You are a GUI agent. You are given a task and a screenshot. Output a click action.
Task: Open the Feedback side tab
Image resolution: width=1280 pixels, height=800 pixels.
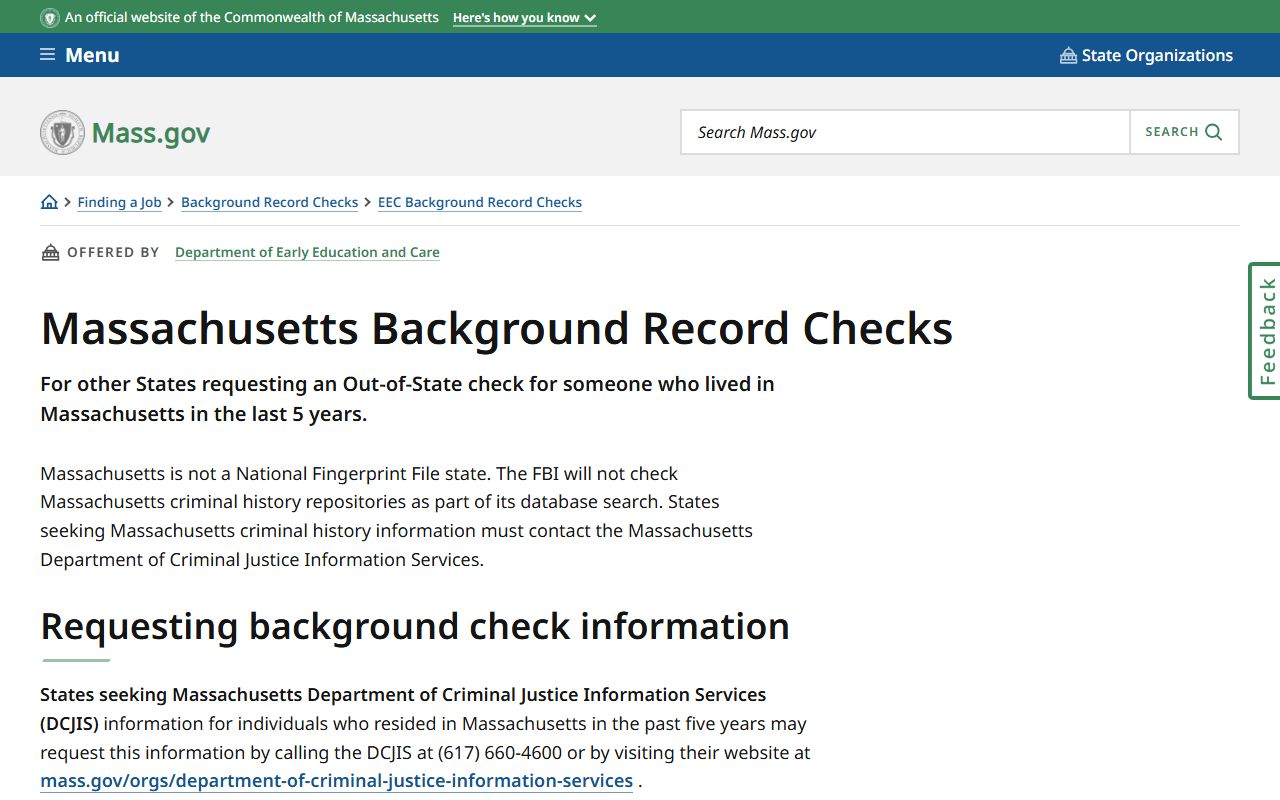(1265, 331)
